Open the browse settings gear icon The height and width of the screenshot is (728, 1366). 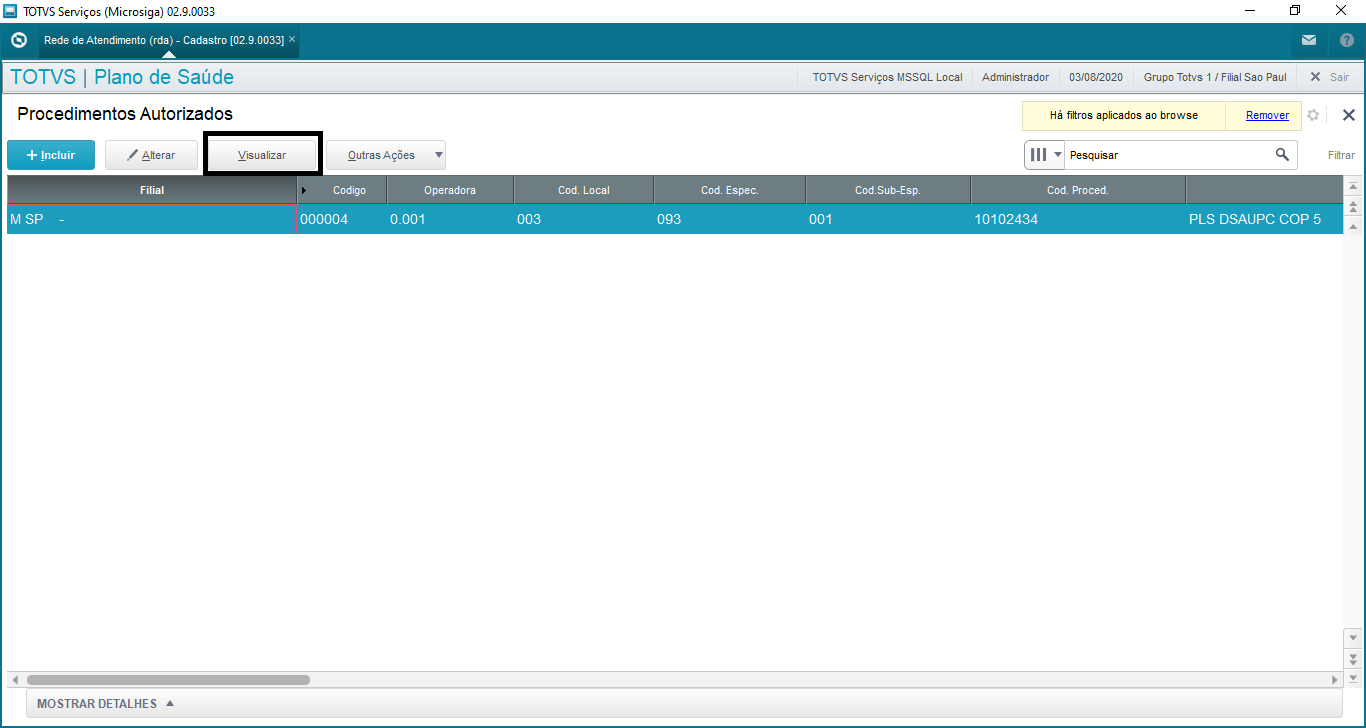(x=1313, y=115)
